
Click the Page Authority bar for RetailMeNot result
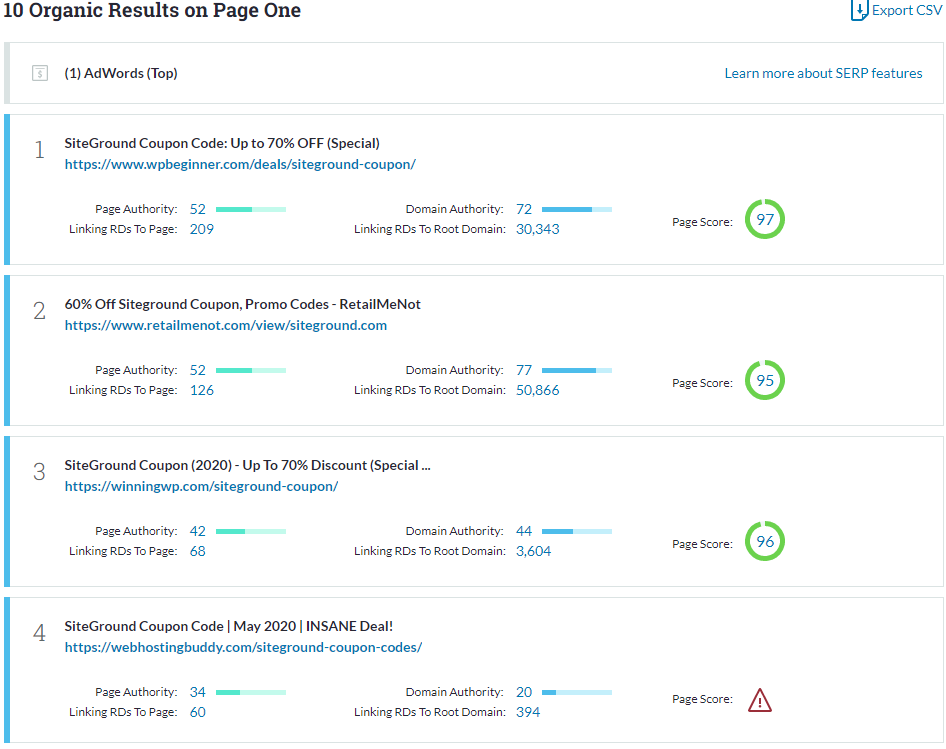point(251,371)
